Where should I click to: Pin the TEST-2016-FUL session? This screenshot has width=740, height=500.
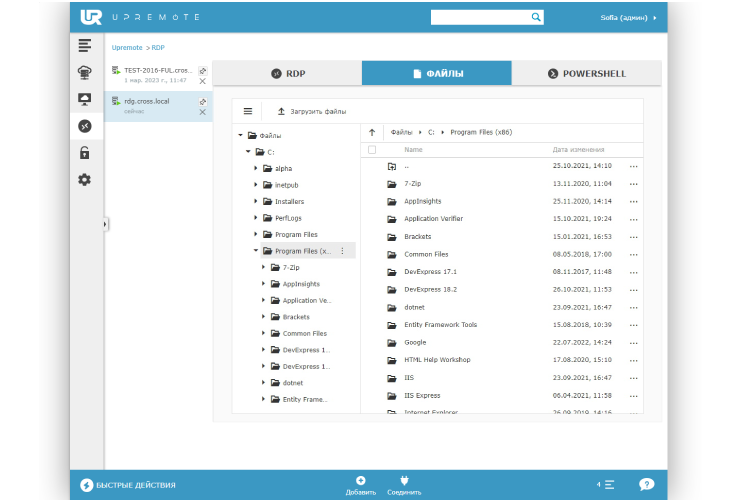click(x=202, y=71)
